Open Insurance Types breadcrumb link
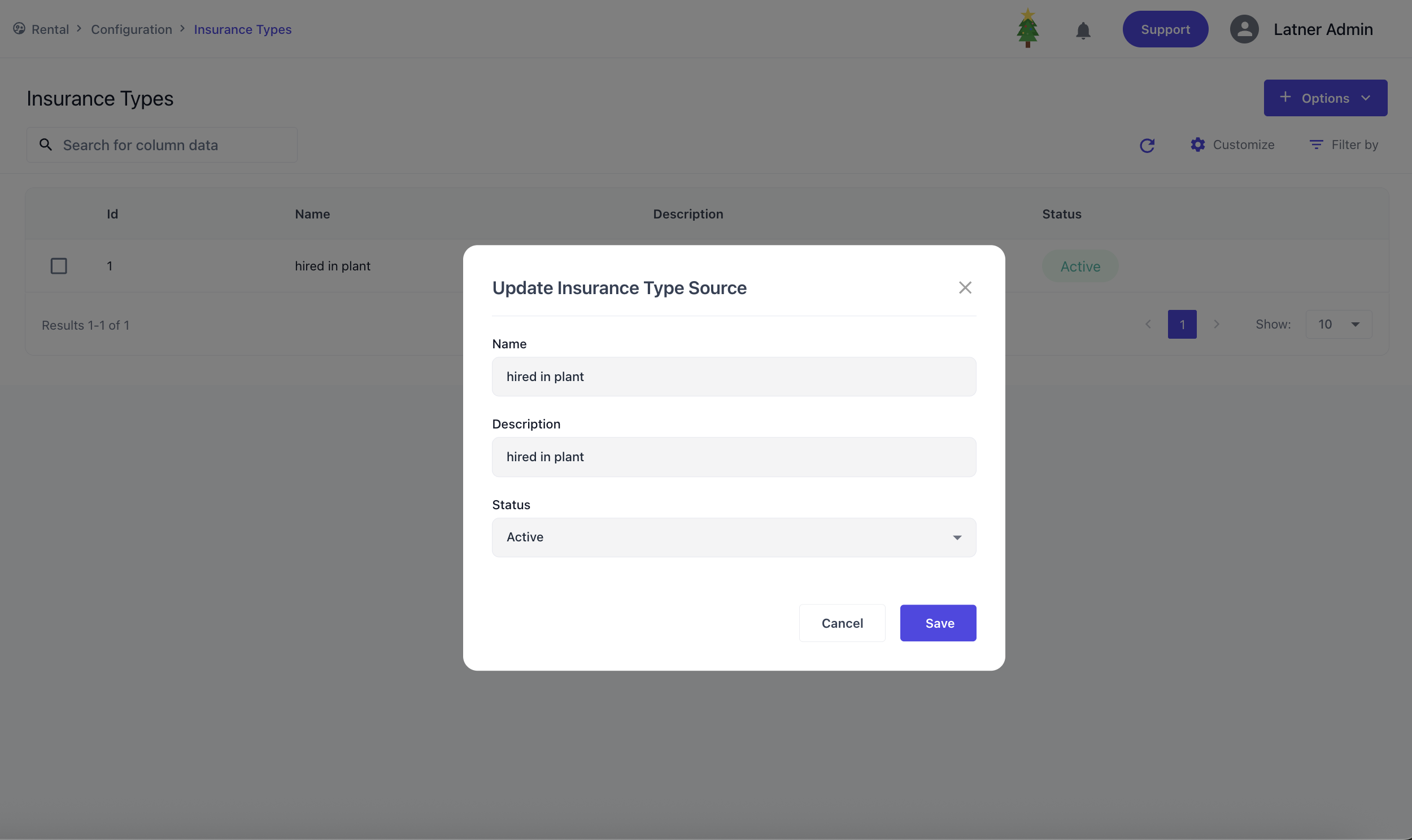1412x840 pixels. 242,29
